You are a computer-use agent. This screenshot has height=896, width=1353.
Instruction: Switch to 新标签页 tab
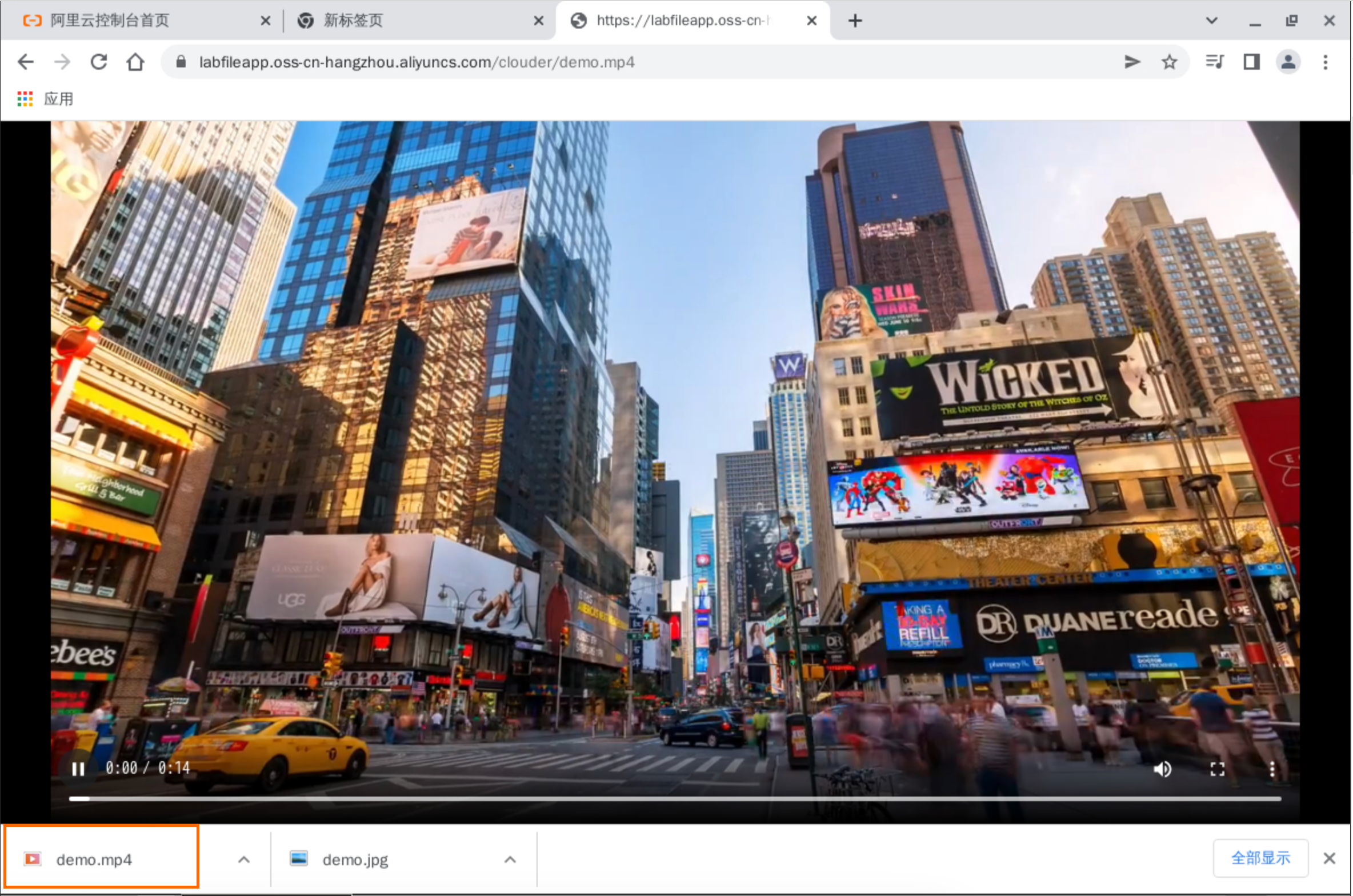[353, 21]
